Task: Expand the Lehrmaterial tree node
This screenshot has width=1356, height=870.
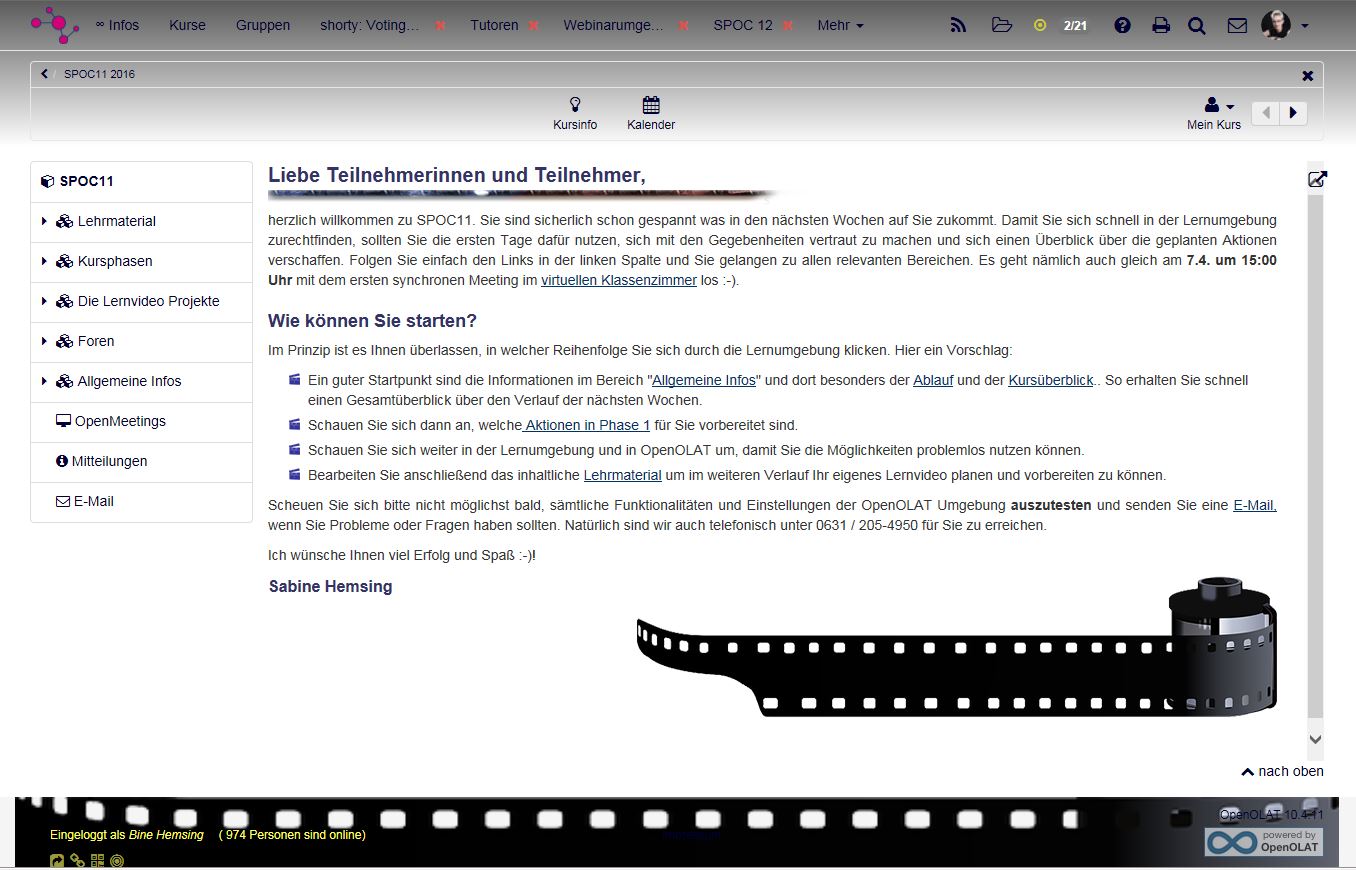Action: (44, 221)
